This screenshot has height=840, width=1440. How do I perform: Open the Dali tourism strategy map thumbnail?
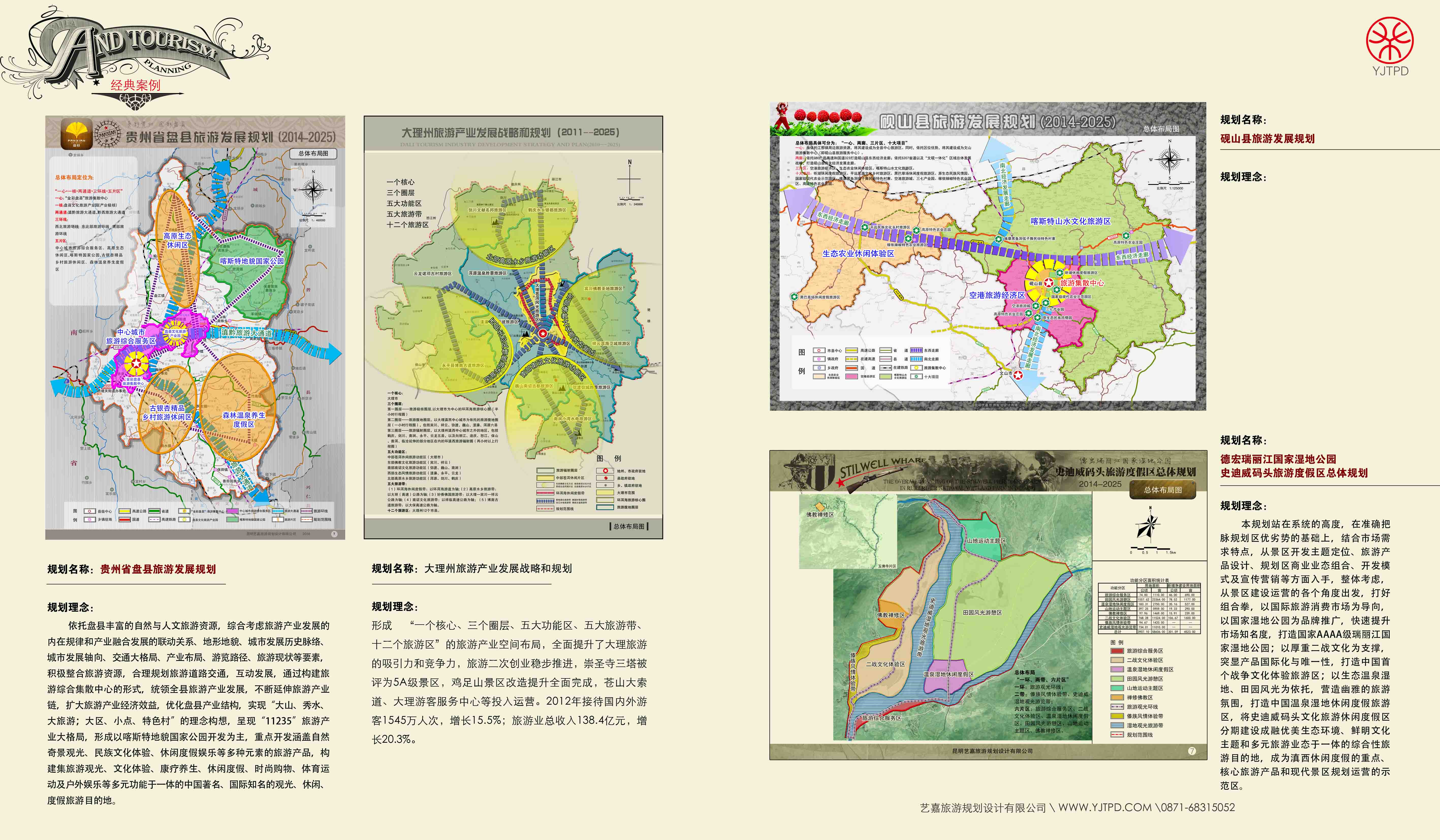tap(513, 327)
